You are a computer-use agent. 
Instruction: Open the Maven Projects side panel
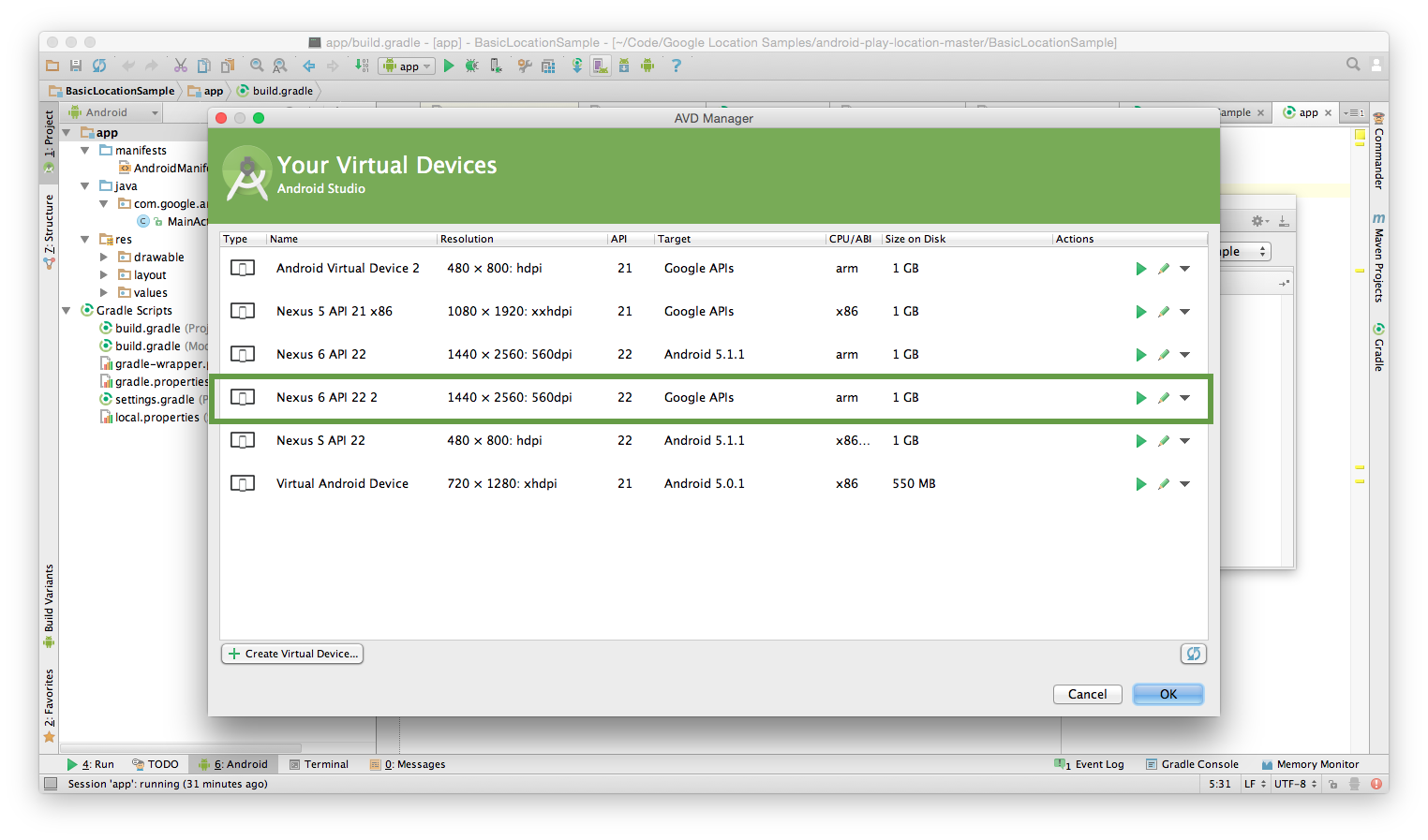click(x=1378, y=258)
